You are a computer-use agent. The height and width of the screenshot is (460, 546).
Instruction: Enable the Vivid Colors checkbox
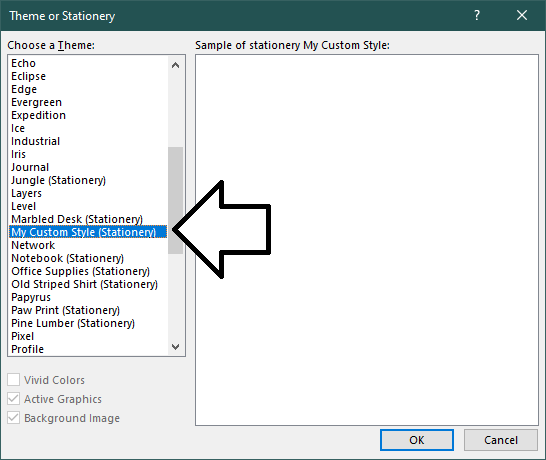pos(14,380)
